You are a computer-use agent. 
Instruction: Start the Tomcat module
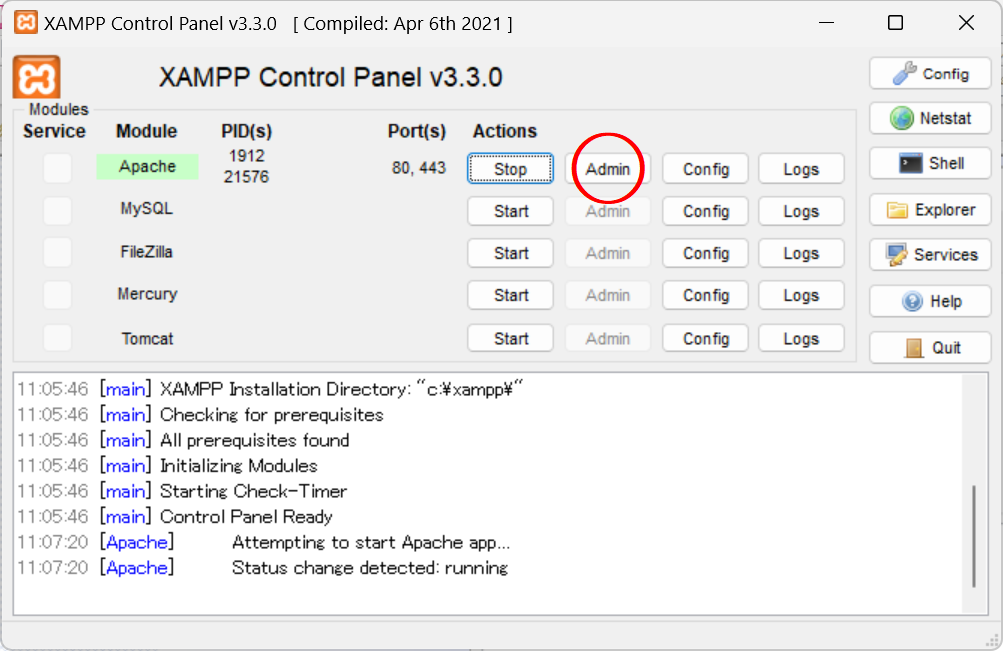tap(510, 339)
